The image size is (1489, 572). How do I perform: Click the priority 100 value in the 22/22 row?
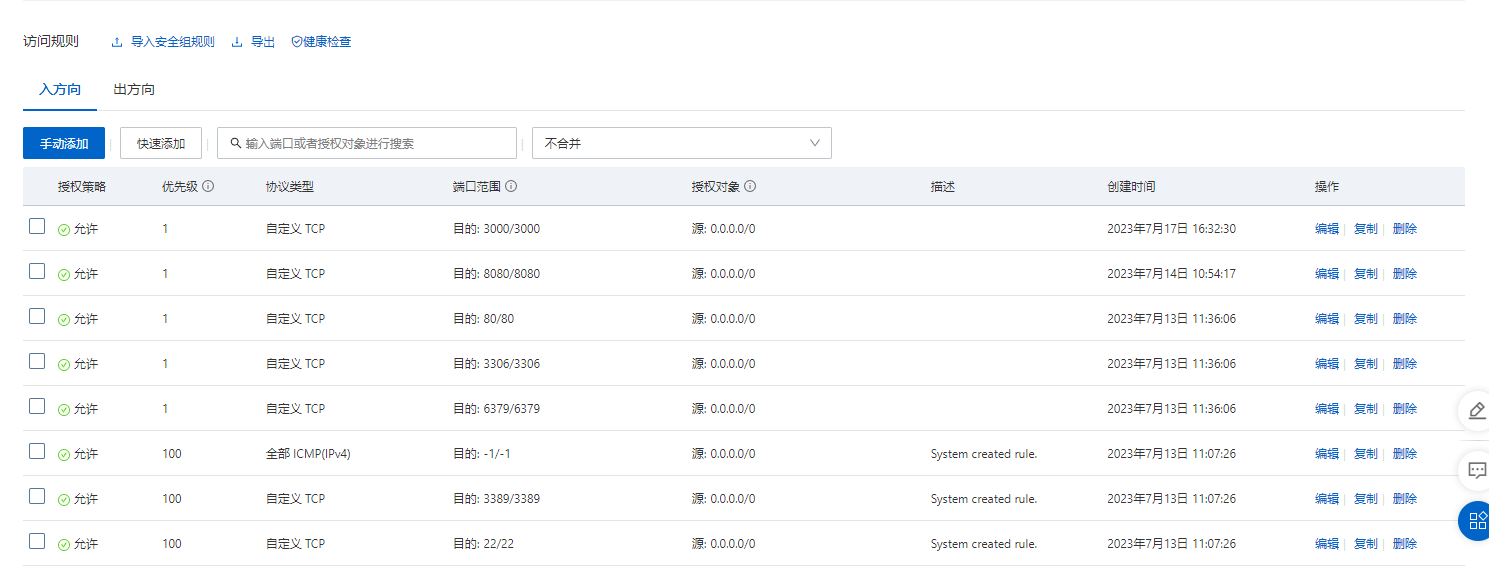[172, 544]
